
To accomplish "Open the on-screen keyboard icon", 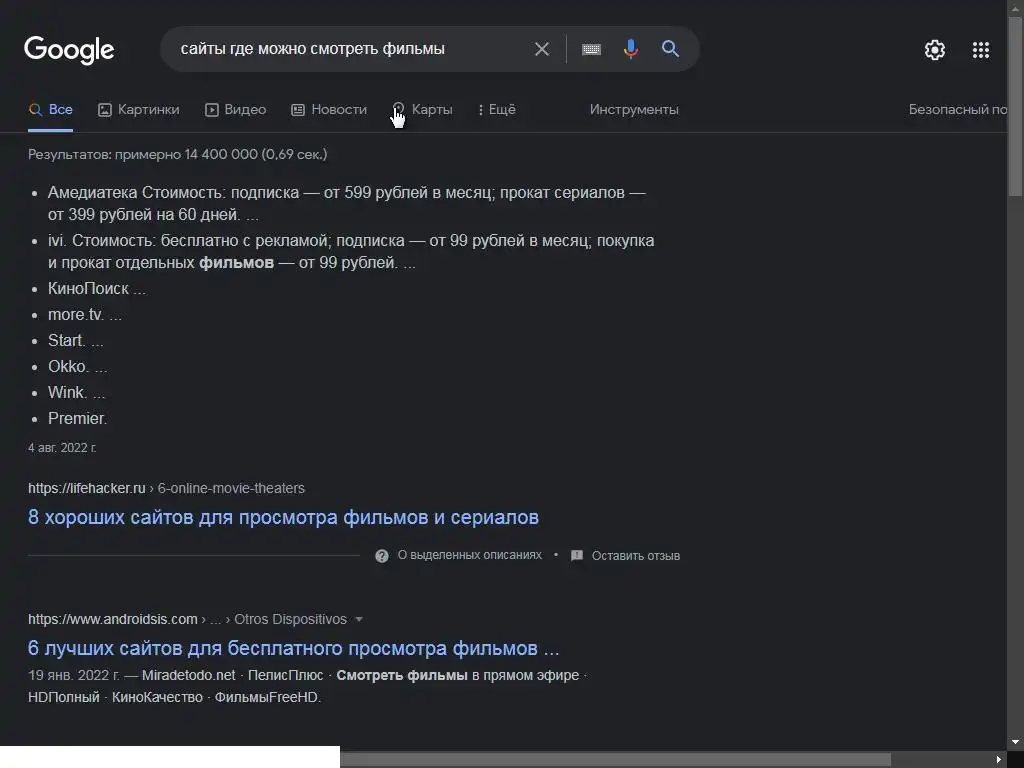I will pos(591,49).
